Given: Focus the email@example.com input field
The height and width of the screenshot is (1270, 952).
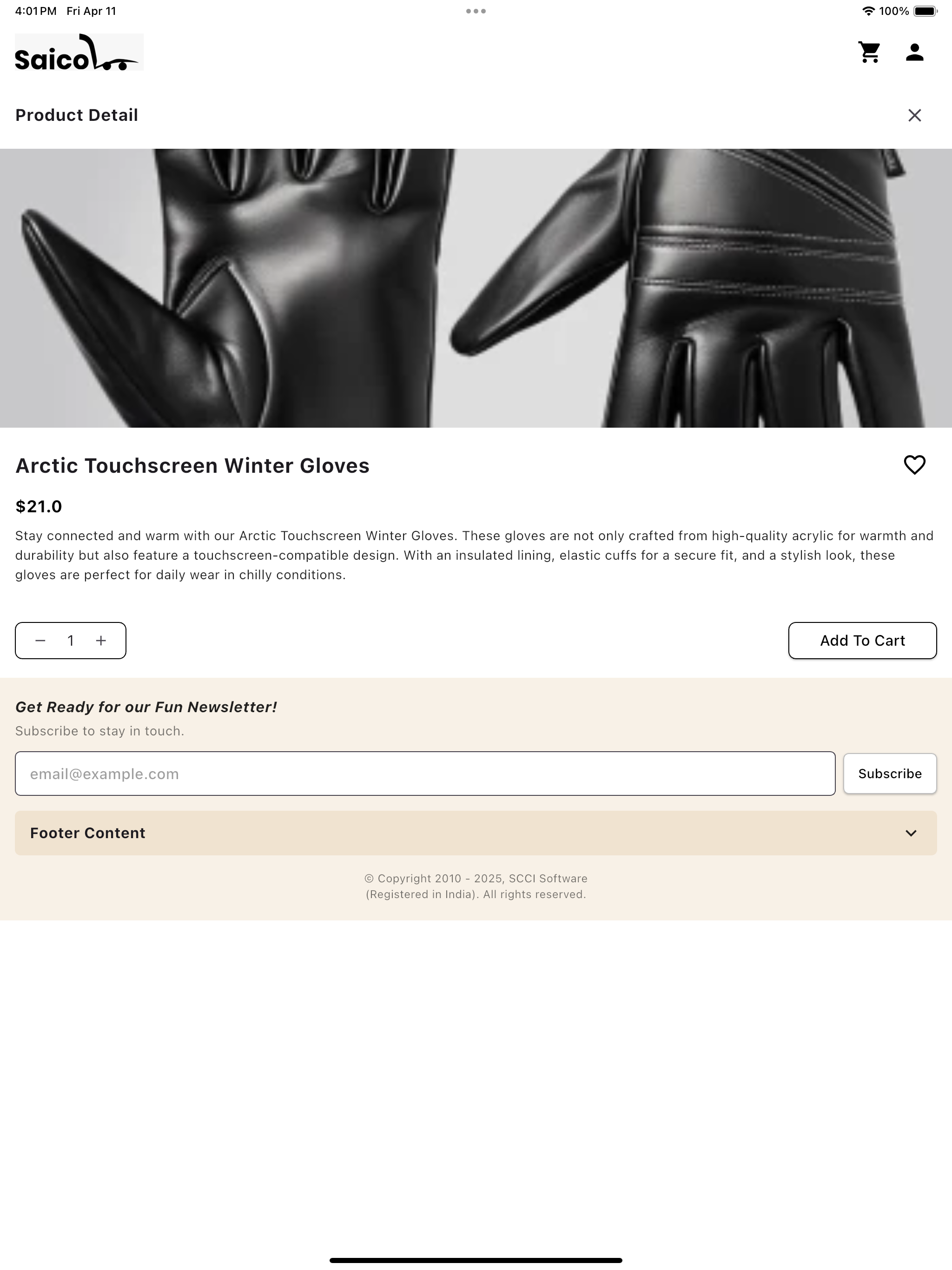Looking at the screenshot, I should [425, 774].
